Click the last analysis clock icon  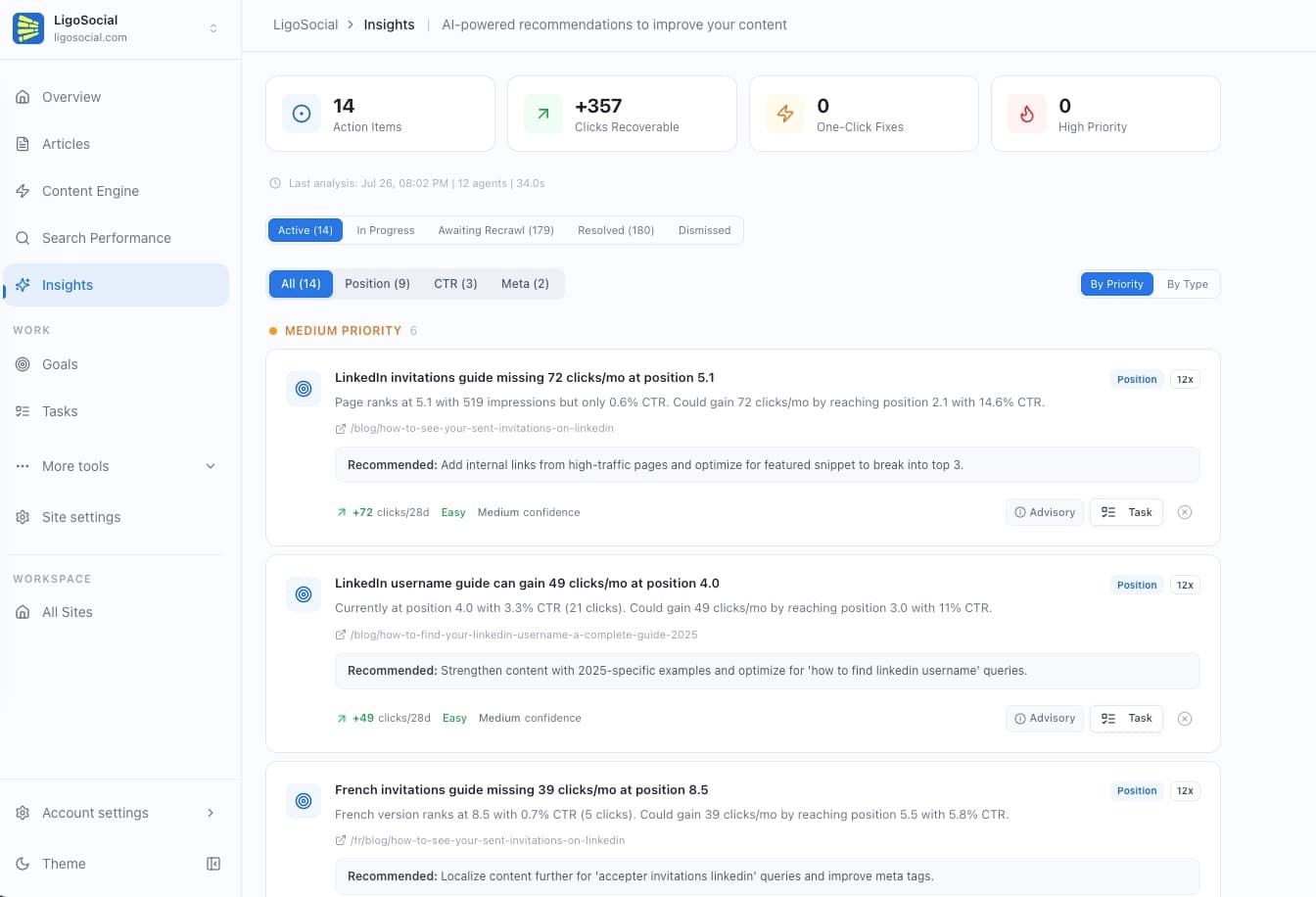point(275,183)
